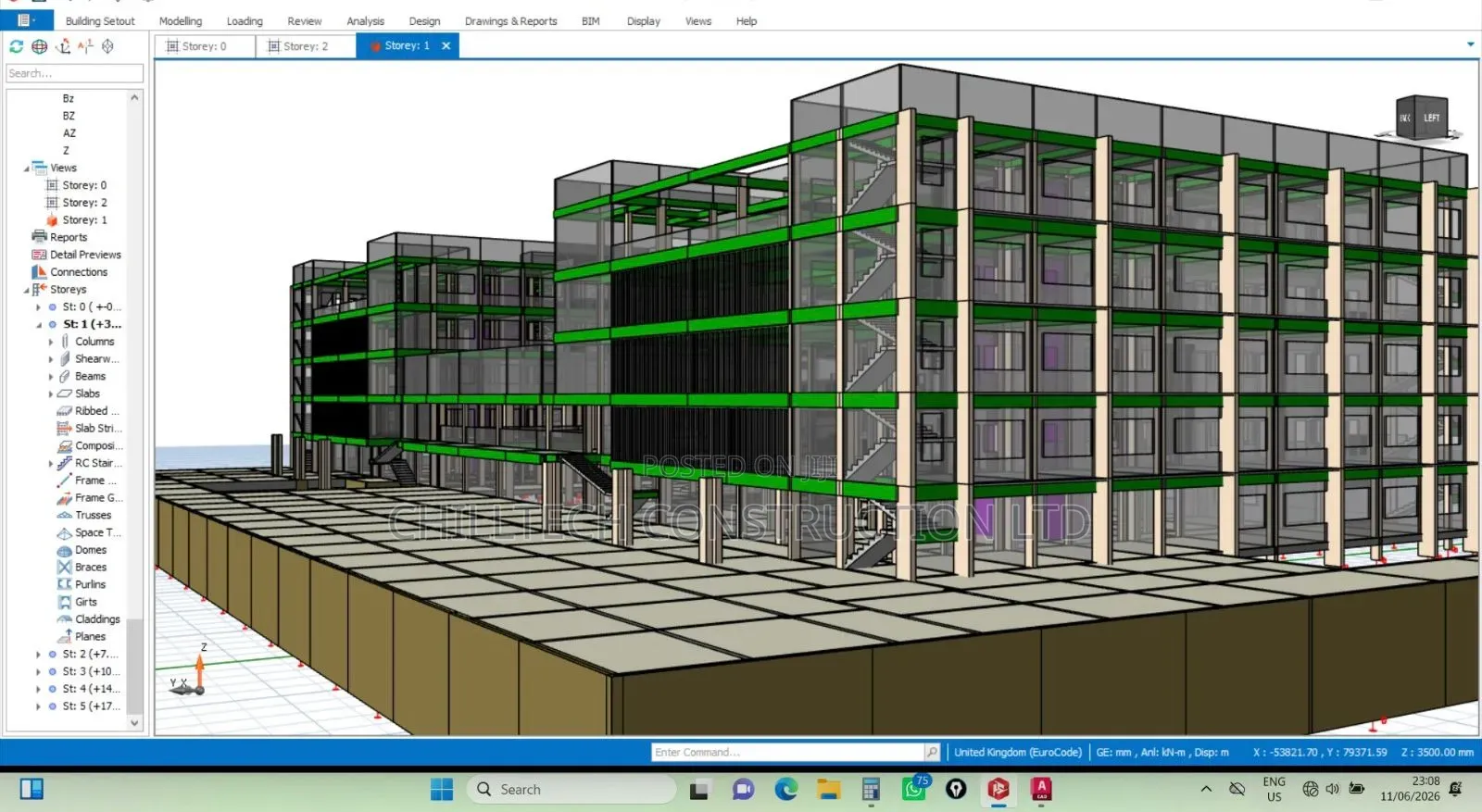This screenshot has width=1482, height=812.
Task: Click the LEFT face of the view cube
Action: pos(1432,118)
